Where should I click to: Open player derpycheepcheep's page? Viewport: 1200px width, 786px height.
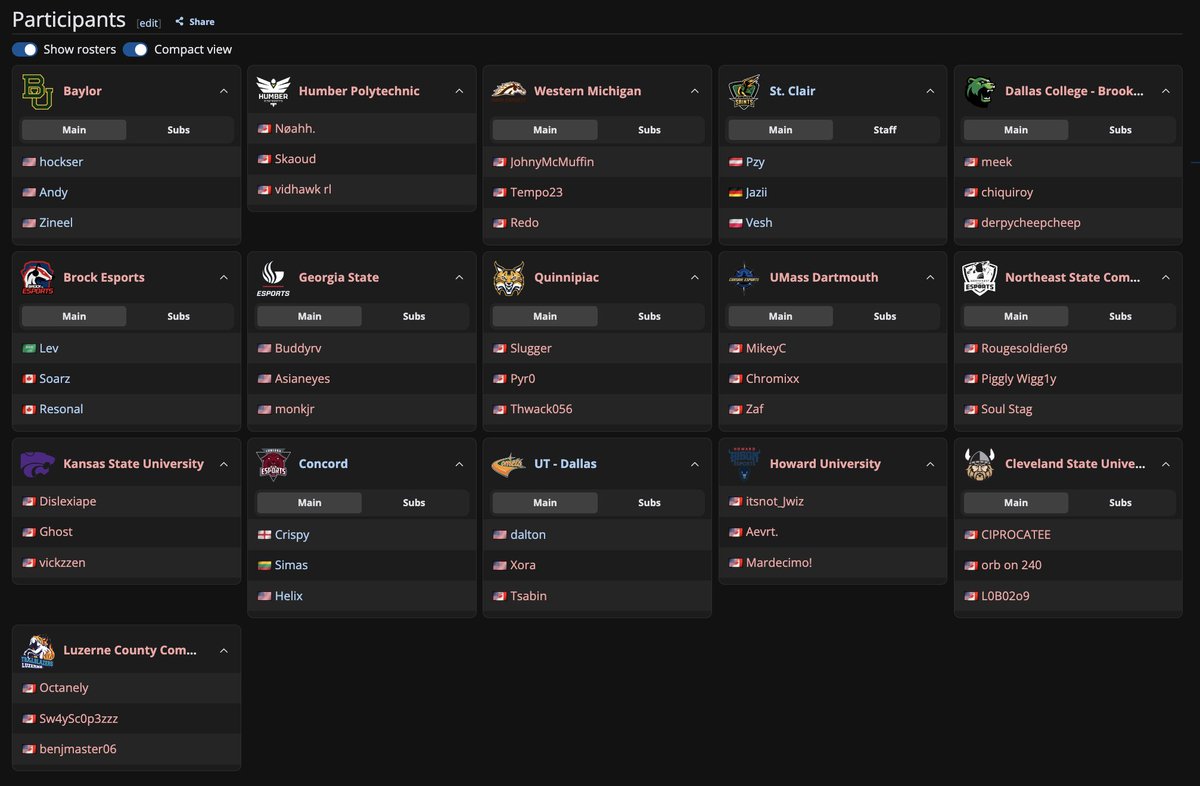[x=1031, y=223]
